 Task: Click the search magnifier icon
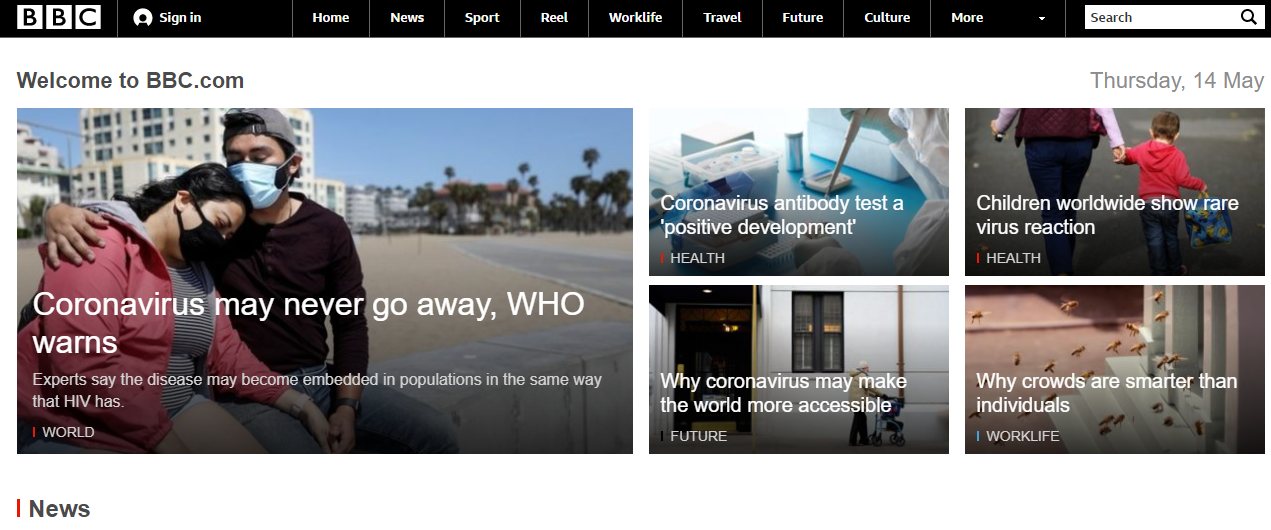[x=1248, y=17]
